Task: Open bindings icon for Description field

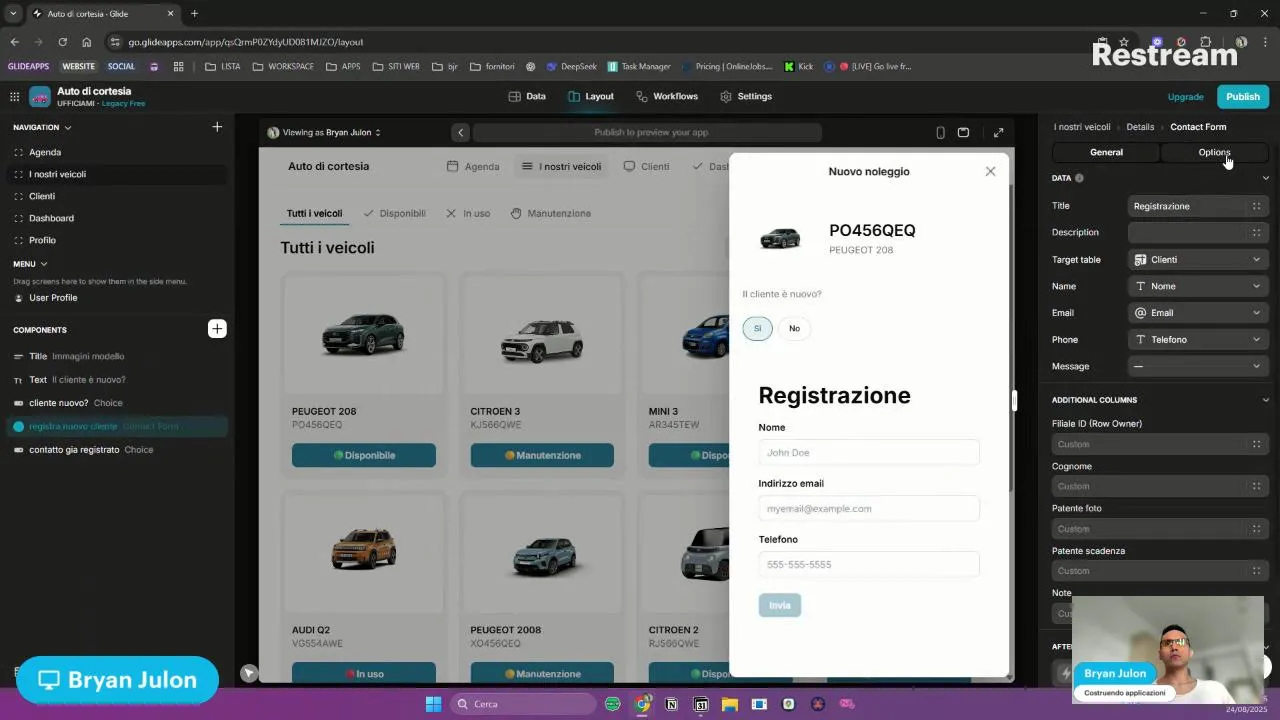Action: [1256, 232]
